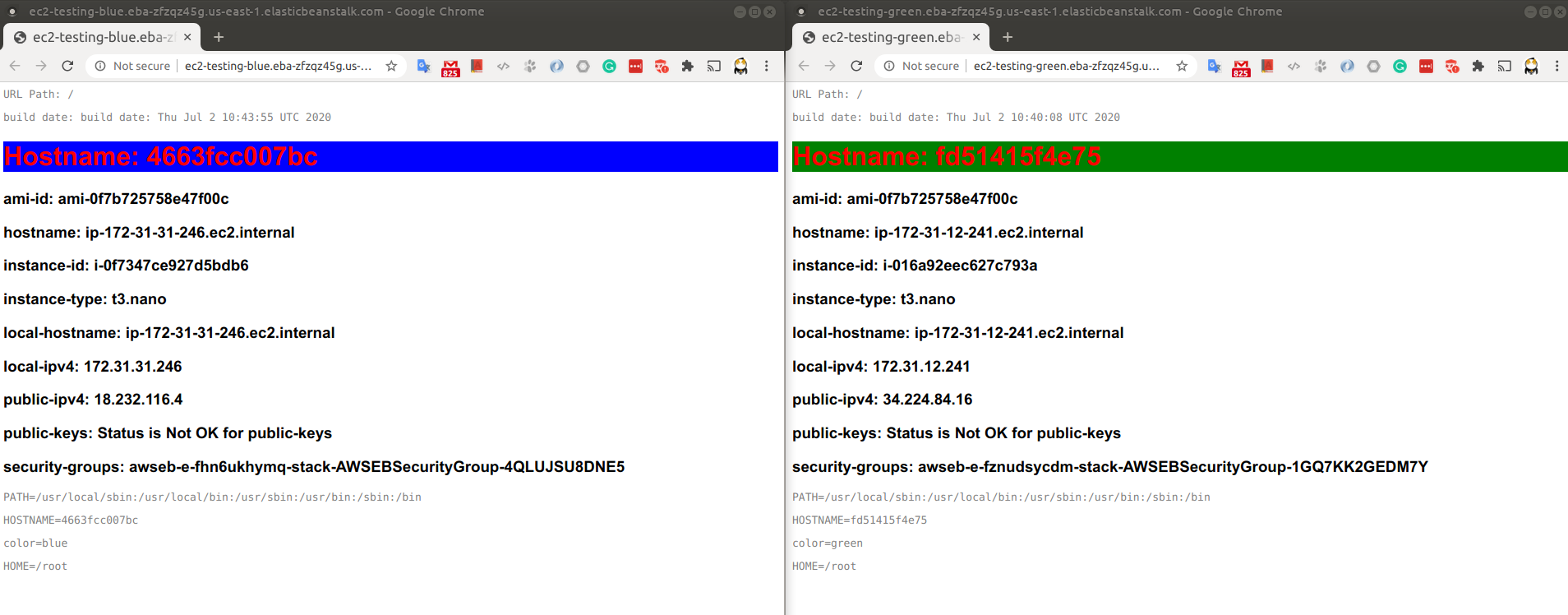Image resolution: width=1568 pixels, height=615 pixels.
Task: Focus the ec2-testing-green address bar URL
Action: coord(1067,66)
